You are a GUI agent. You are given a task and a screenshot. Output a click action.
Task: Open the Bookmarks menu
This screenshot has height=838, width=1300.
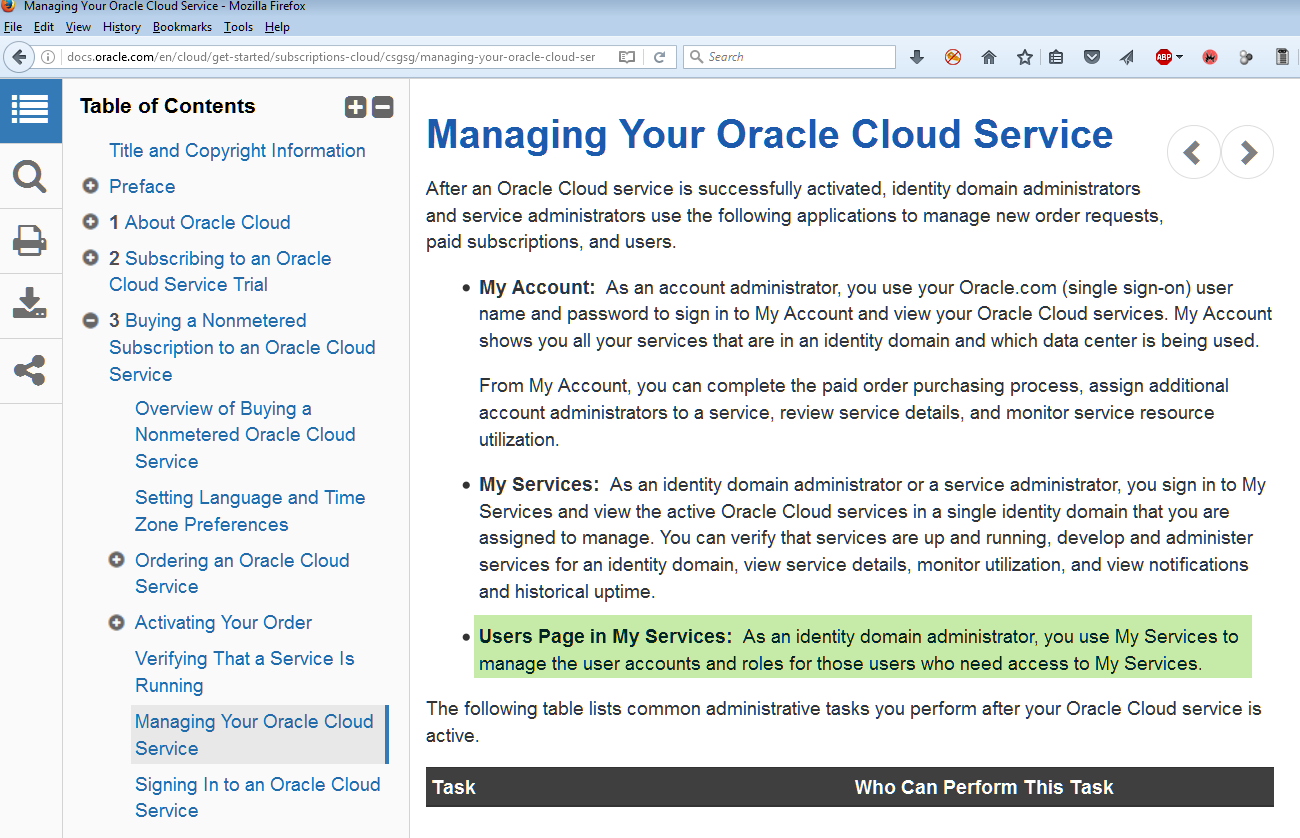point(183,27)
